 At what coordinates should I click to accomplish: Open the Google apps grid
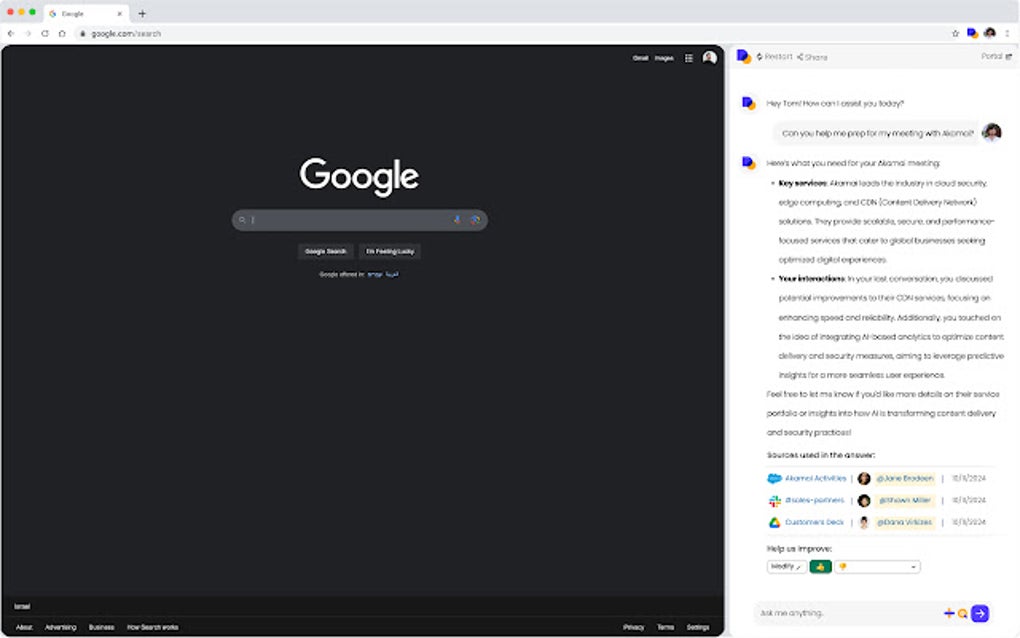(x=688, y=58)
